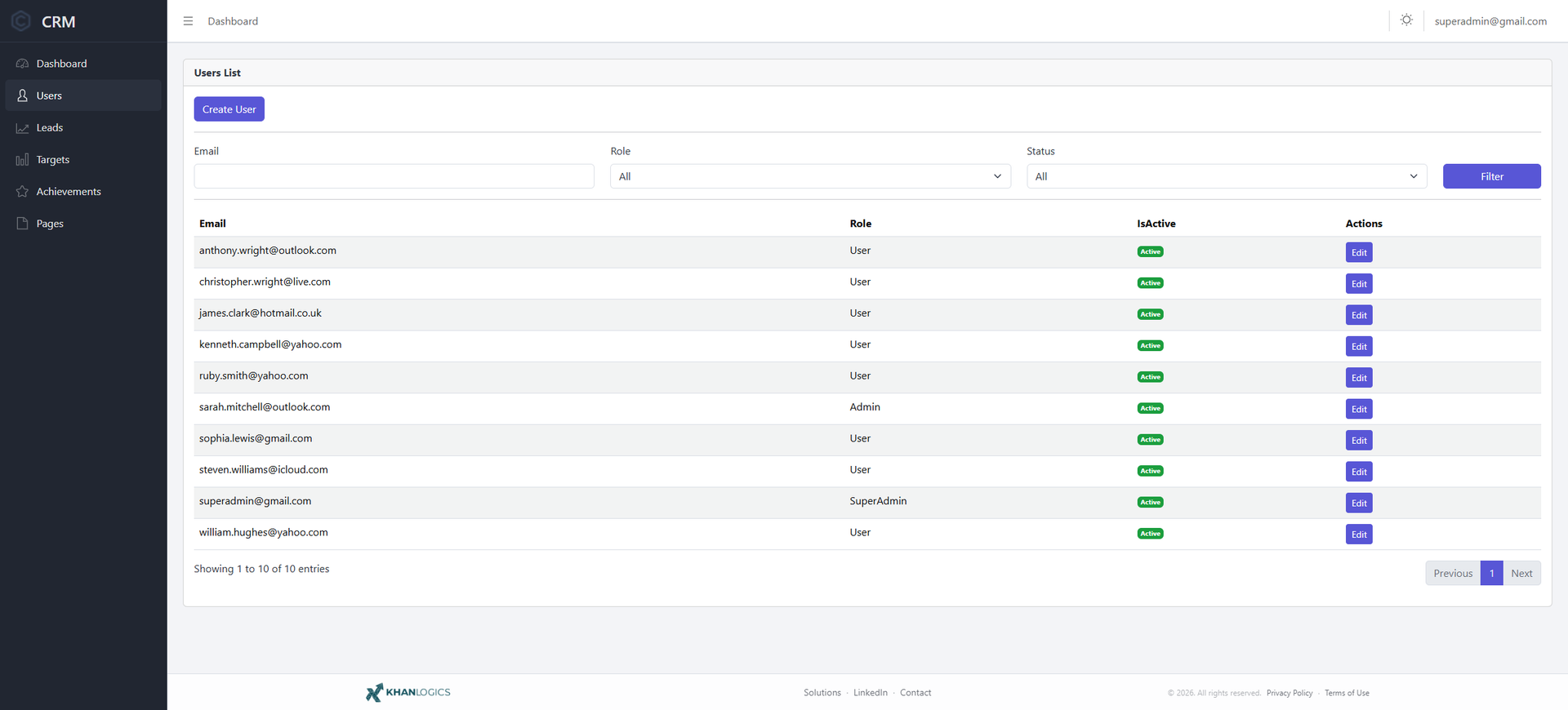Screen dimensions: 1568x710
Task: Open the Terms of Use link
Action: [x=1347, y=693]
